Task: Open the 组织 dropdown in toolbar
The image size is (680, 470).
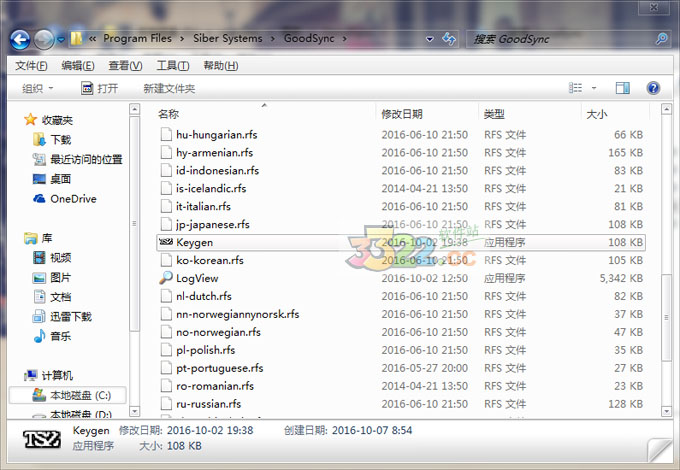Action: 37,88
